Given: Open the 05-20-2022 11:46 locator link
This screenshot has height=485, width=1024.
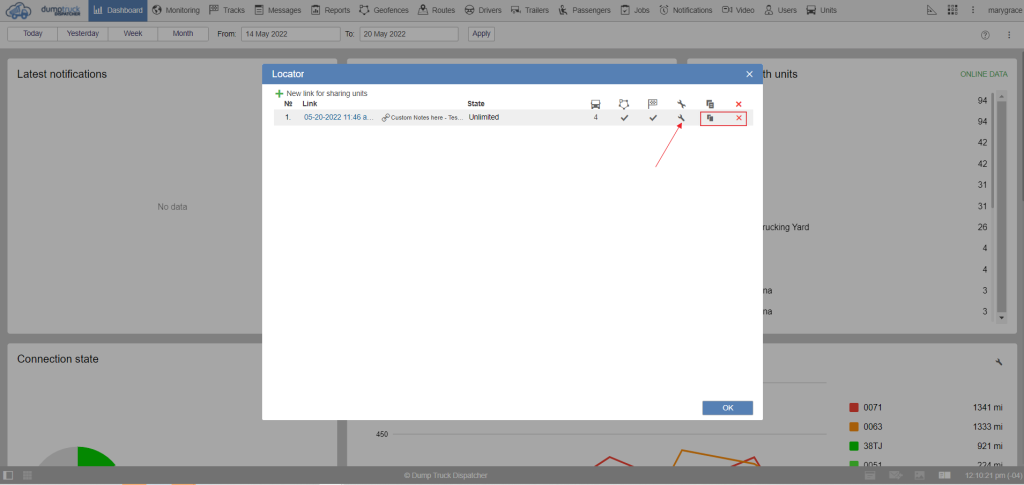Looking at the screenshot, I should tap(338, 118).
